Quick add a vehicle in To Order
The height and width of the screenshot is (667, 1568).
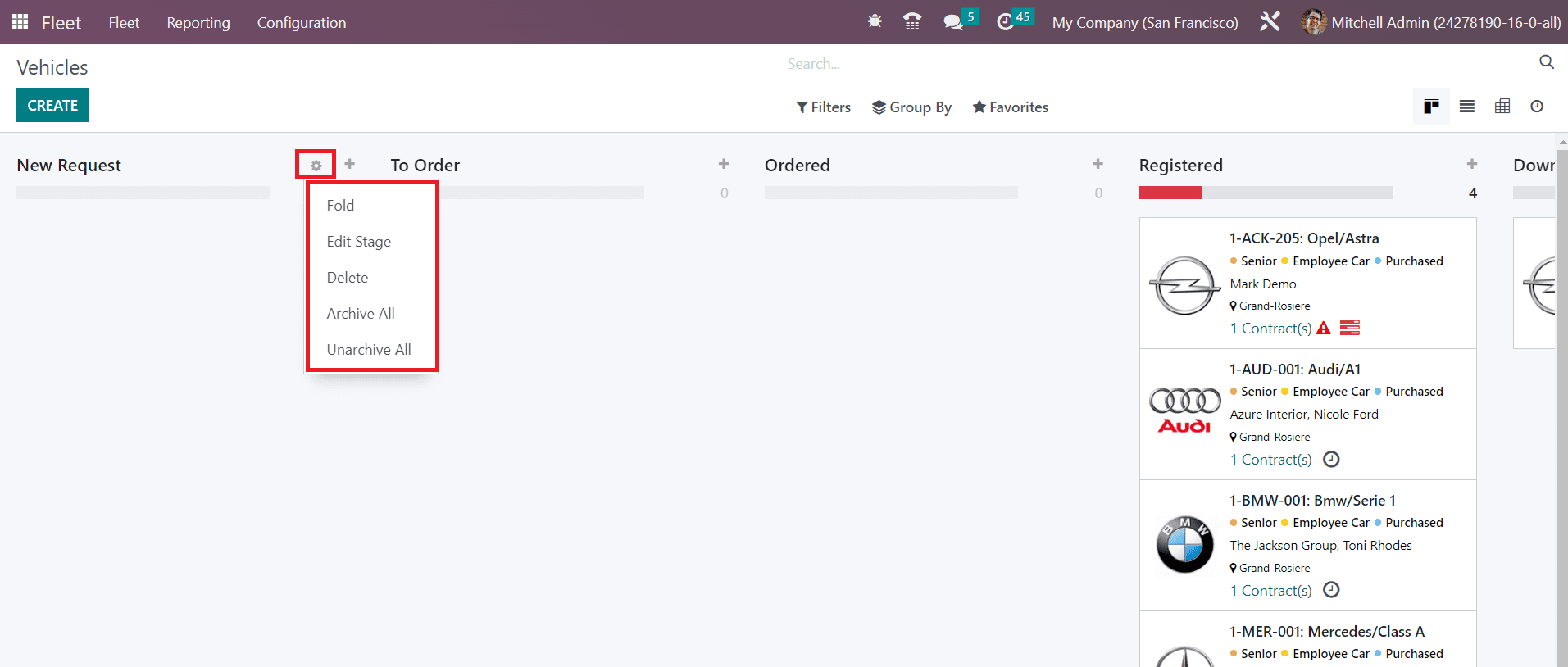click(724, 164)
